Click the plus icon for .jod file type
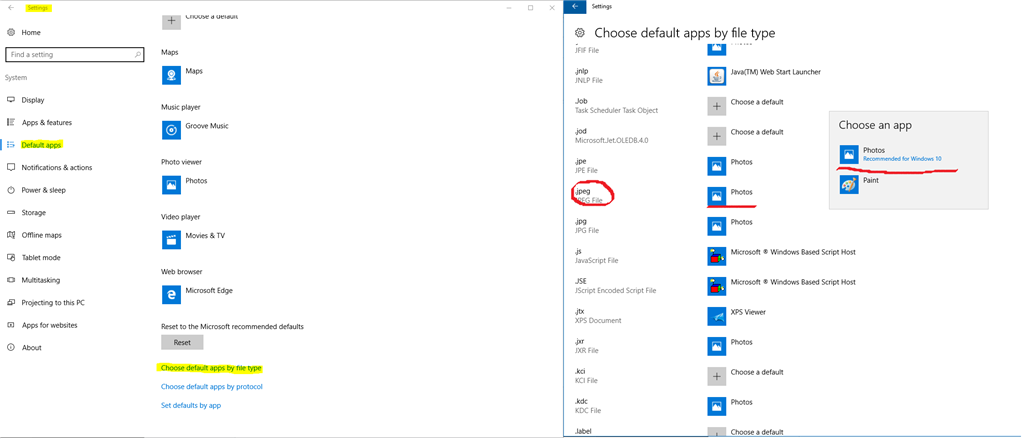 click(x=717, y=137)
